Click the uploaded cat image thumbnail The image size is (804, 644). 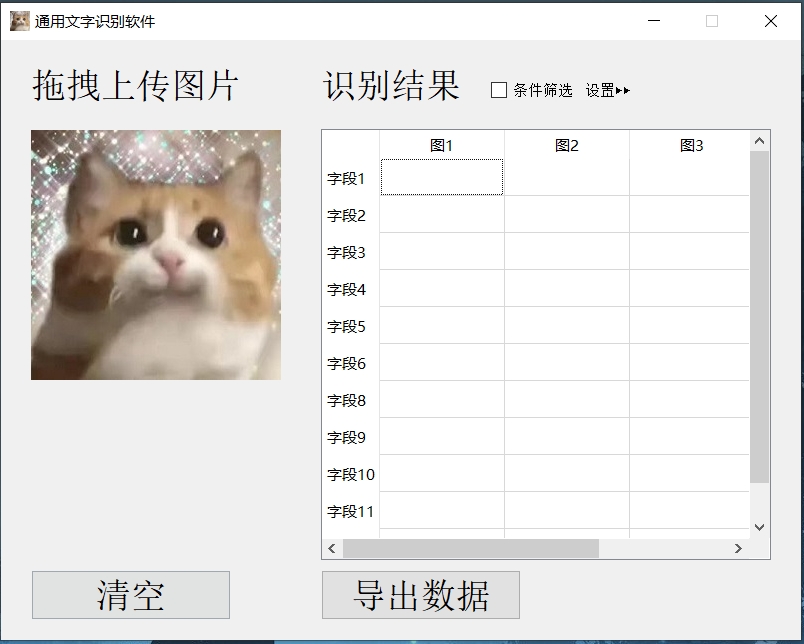click(155, 253)
